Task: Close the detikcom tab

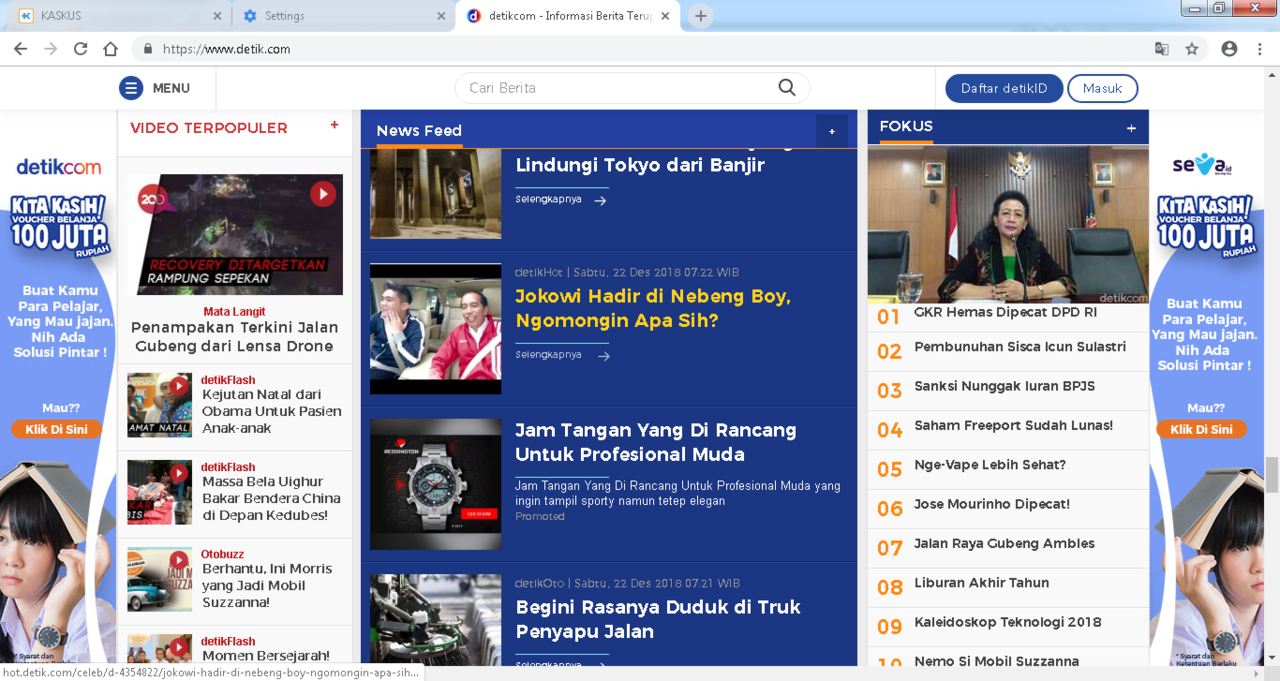Action: [666, 16]
